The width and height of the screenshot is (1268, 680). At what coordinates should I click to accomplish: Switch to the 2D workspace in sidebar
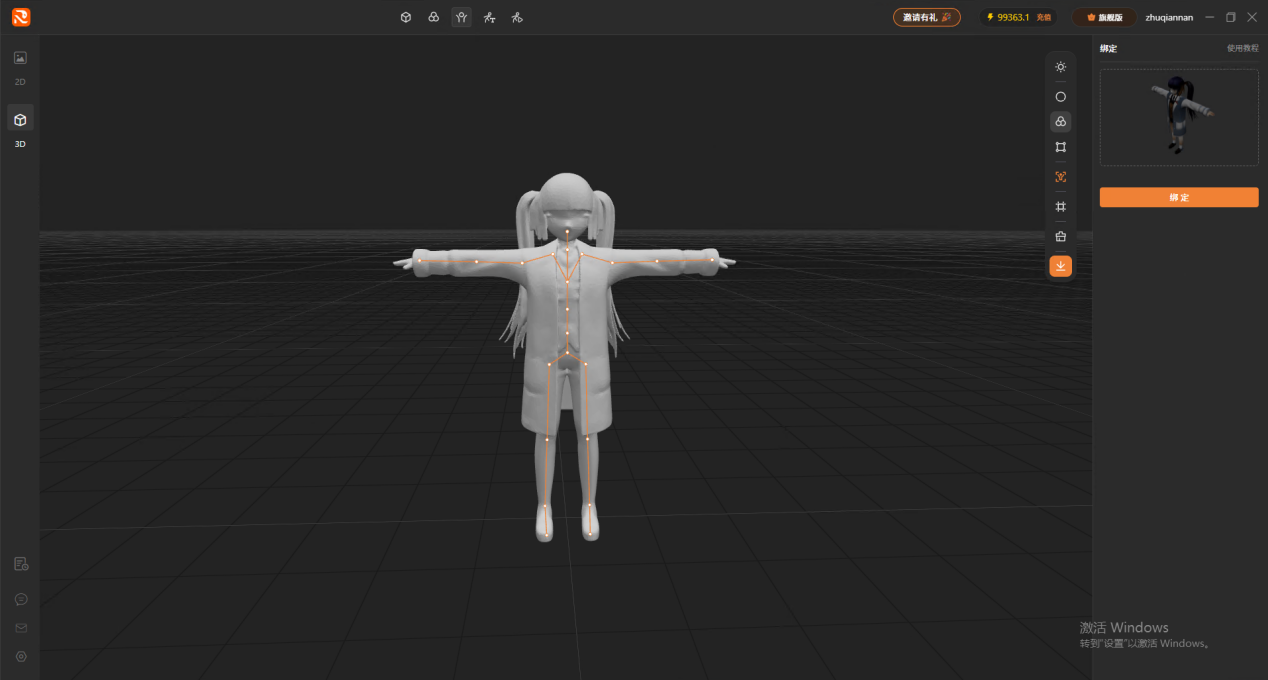20,66
